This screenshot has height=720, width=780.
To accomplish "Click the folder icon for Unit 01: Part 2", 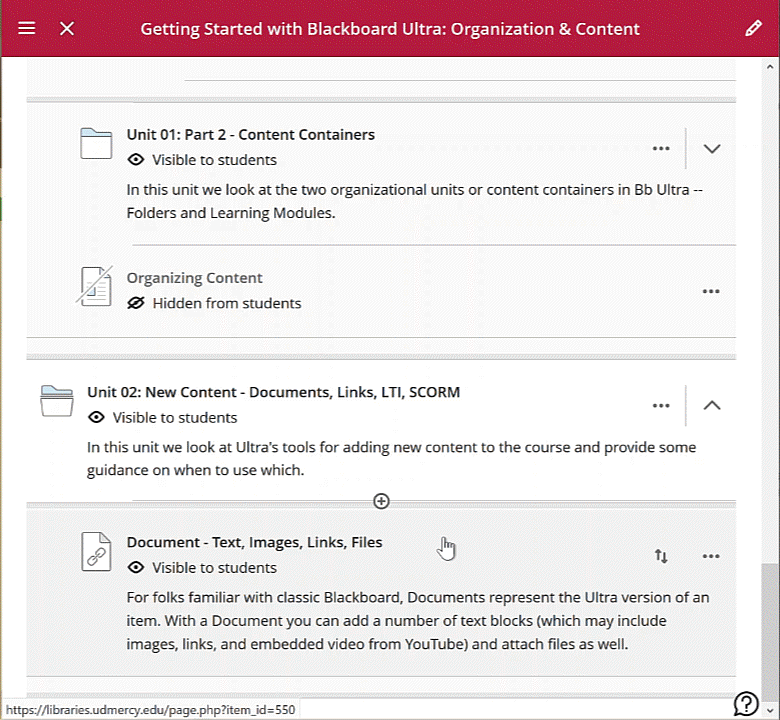I will click(96, 143).
